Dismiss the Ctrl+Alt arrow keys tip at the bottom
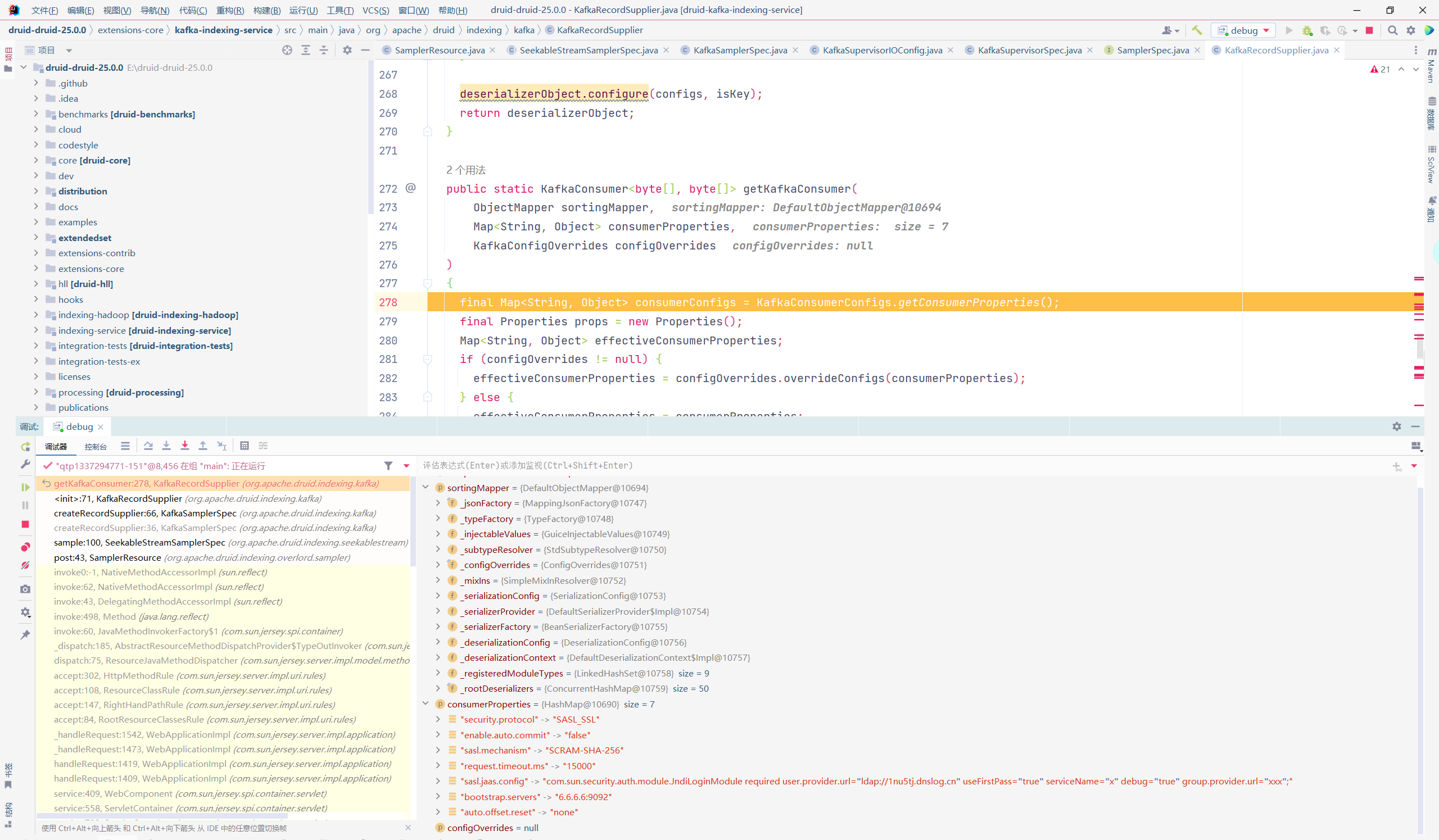This screenshot has height=840, width=1439. [x=408, y=828]
